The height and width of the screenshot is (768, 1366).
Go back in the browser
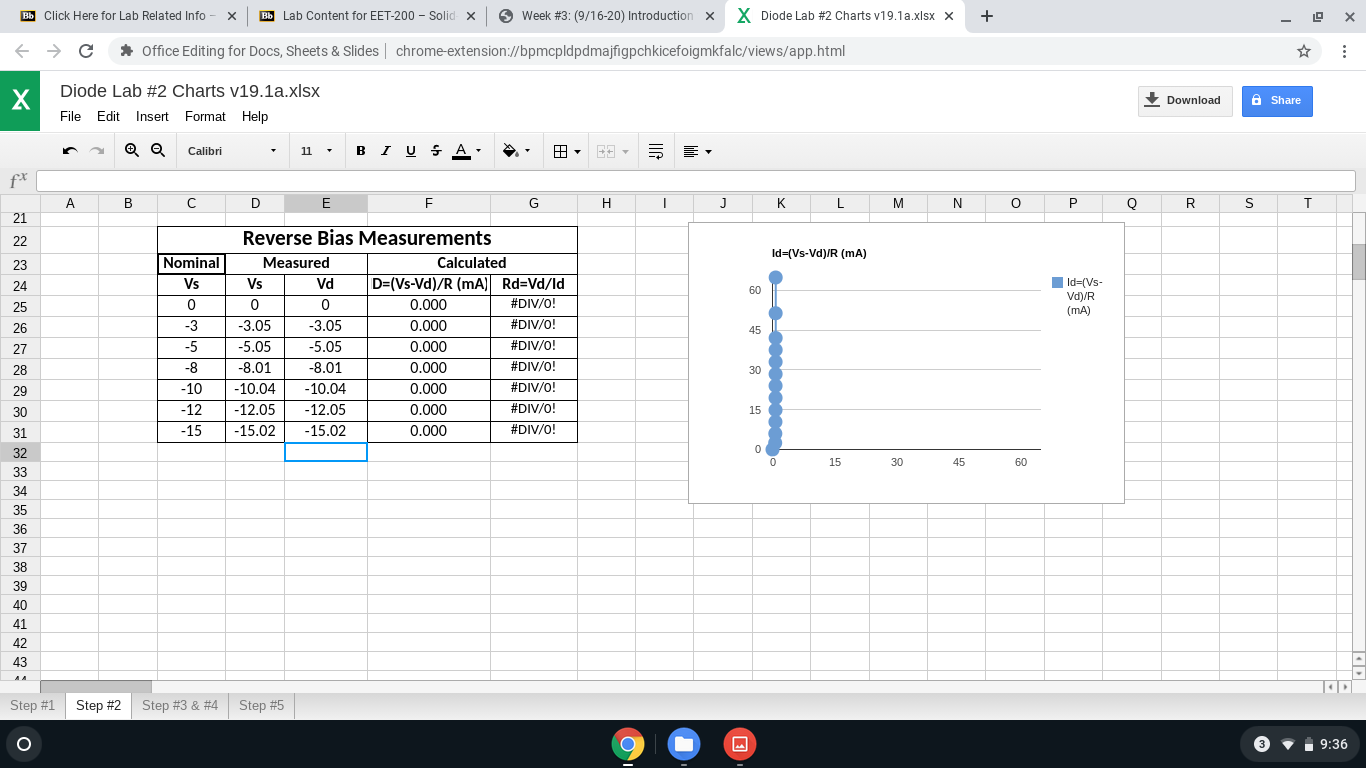point(23,51)
